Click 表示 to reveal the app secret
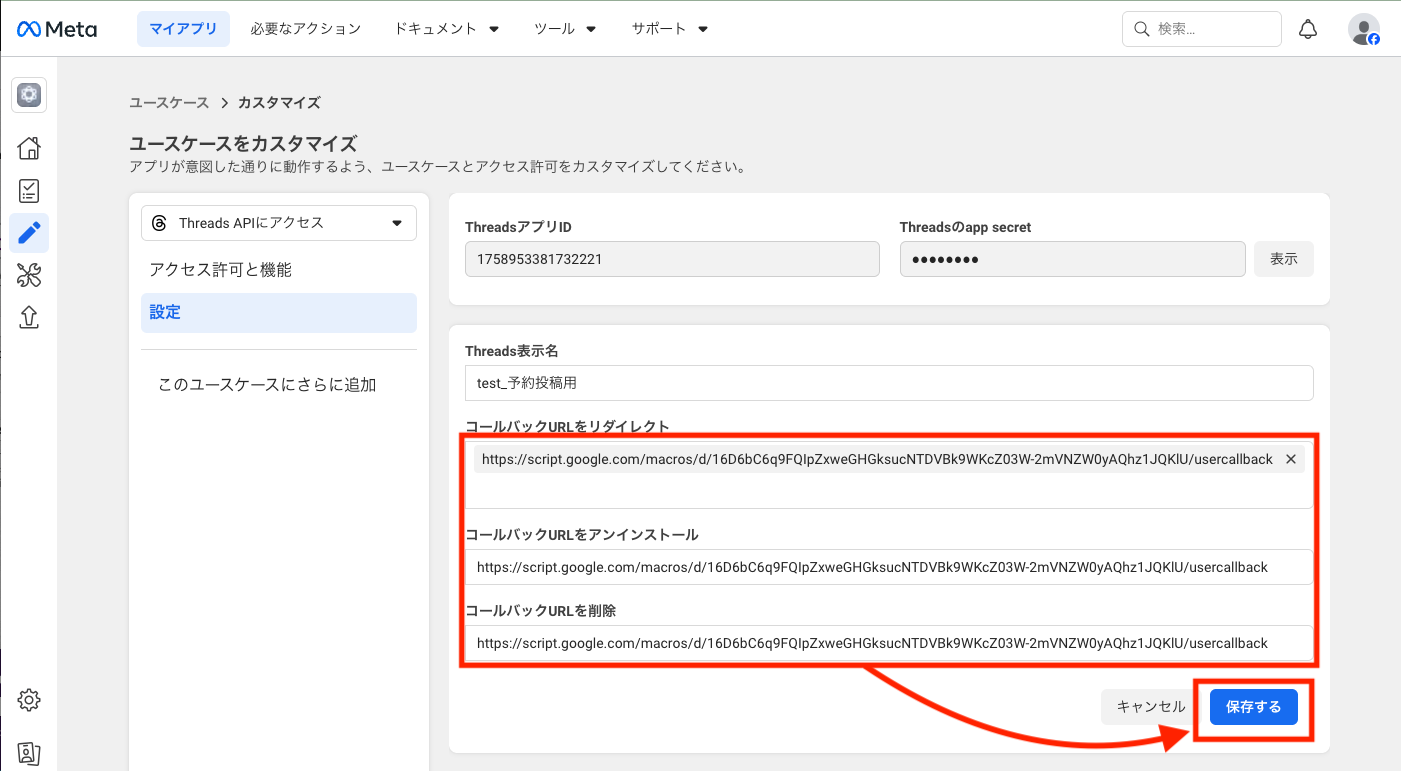Image resolution: width=1401 pixels, height=771 pixels. [1283, 259]
